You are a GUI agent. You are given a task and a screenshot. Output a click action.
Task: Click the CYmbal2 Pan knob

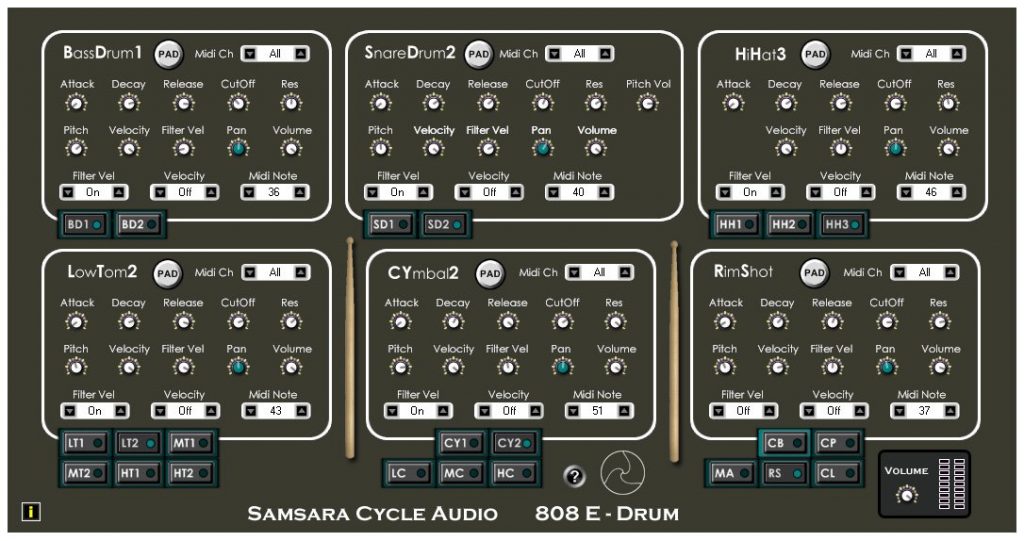point(562,367)
